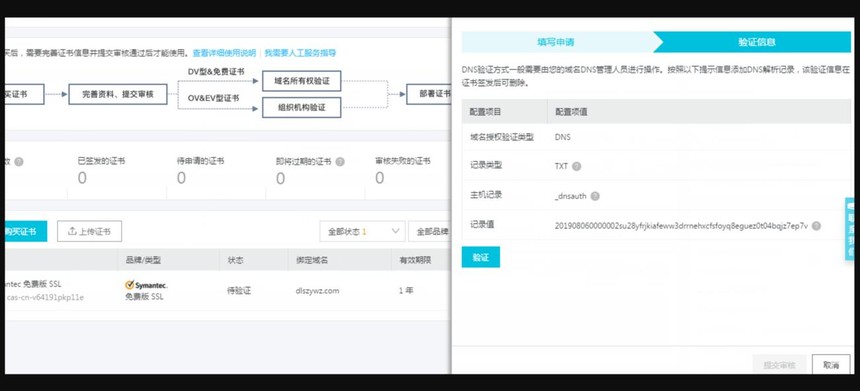Click the 1 年 validity cell
This screenshot has height=391, width=860.
pyautogui.click(x=406, y=291)
